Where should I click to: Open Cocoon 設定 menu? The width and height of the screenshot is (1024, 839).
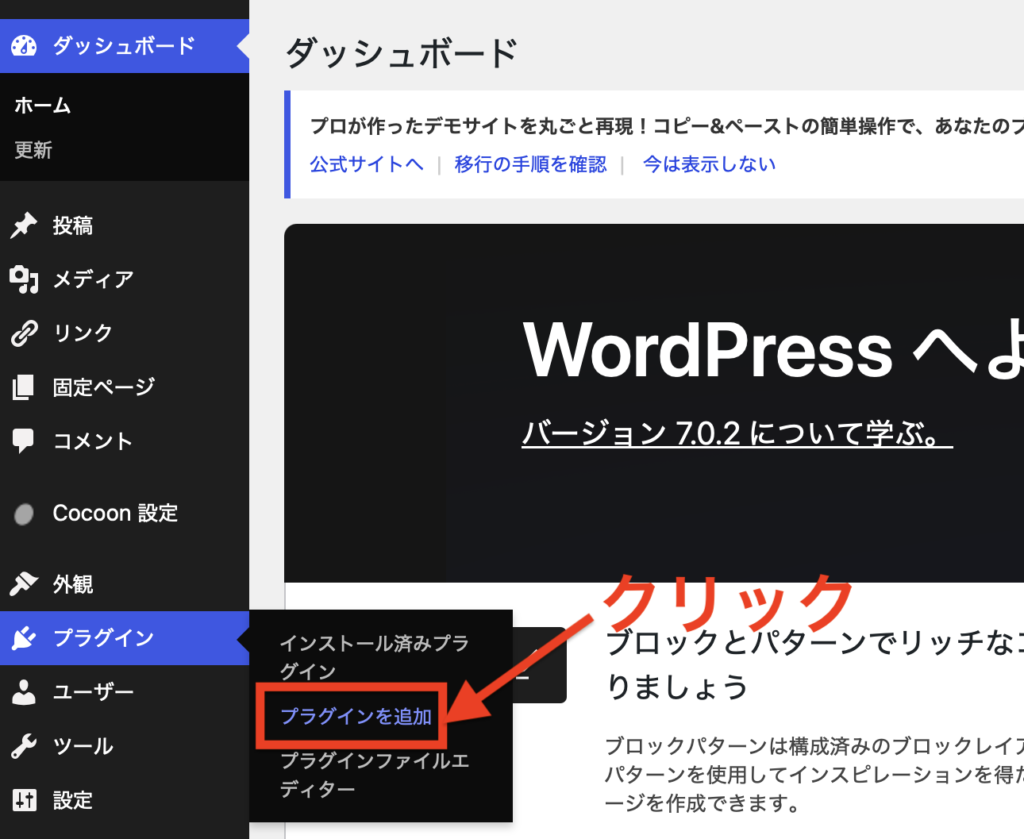(x=124, y=513)
